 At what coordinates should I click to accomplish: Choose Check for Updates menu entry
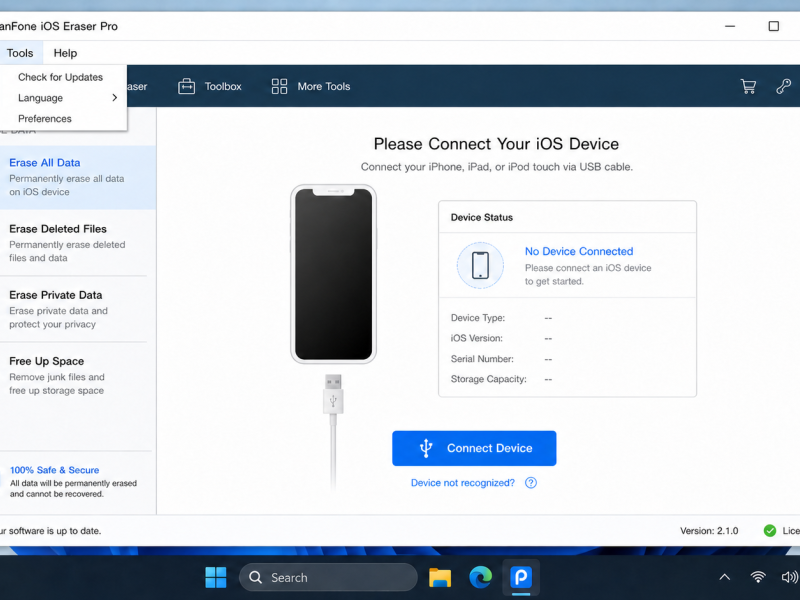point(60,77)
